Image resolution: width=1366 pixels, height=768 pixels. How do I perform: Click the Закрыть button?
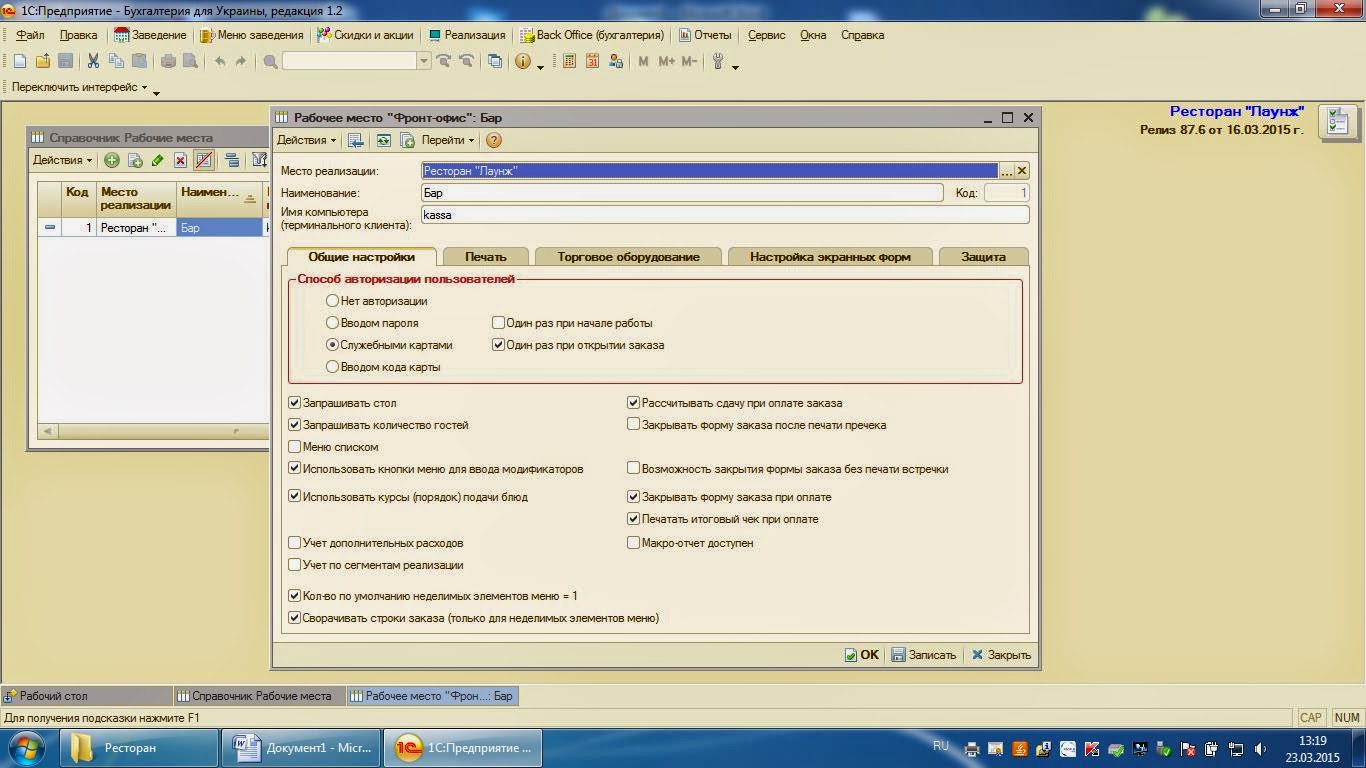[x=1001, y=655]
